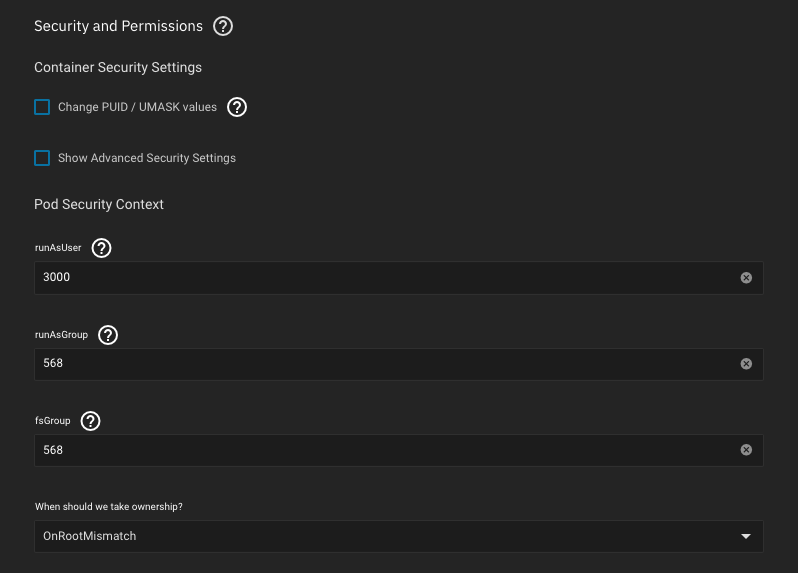Show runAsUser help tooltip icon

(101, 248)
